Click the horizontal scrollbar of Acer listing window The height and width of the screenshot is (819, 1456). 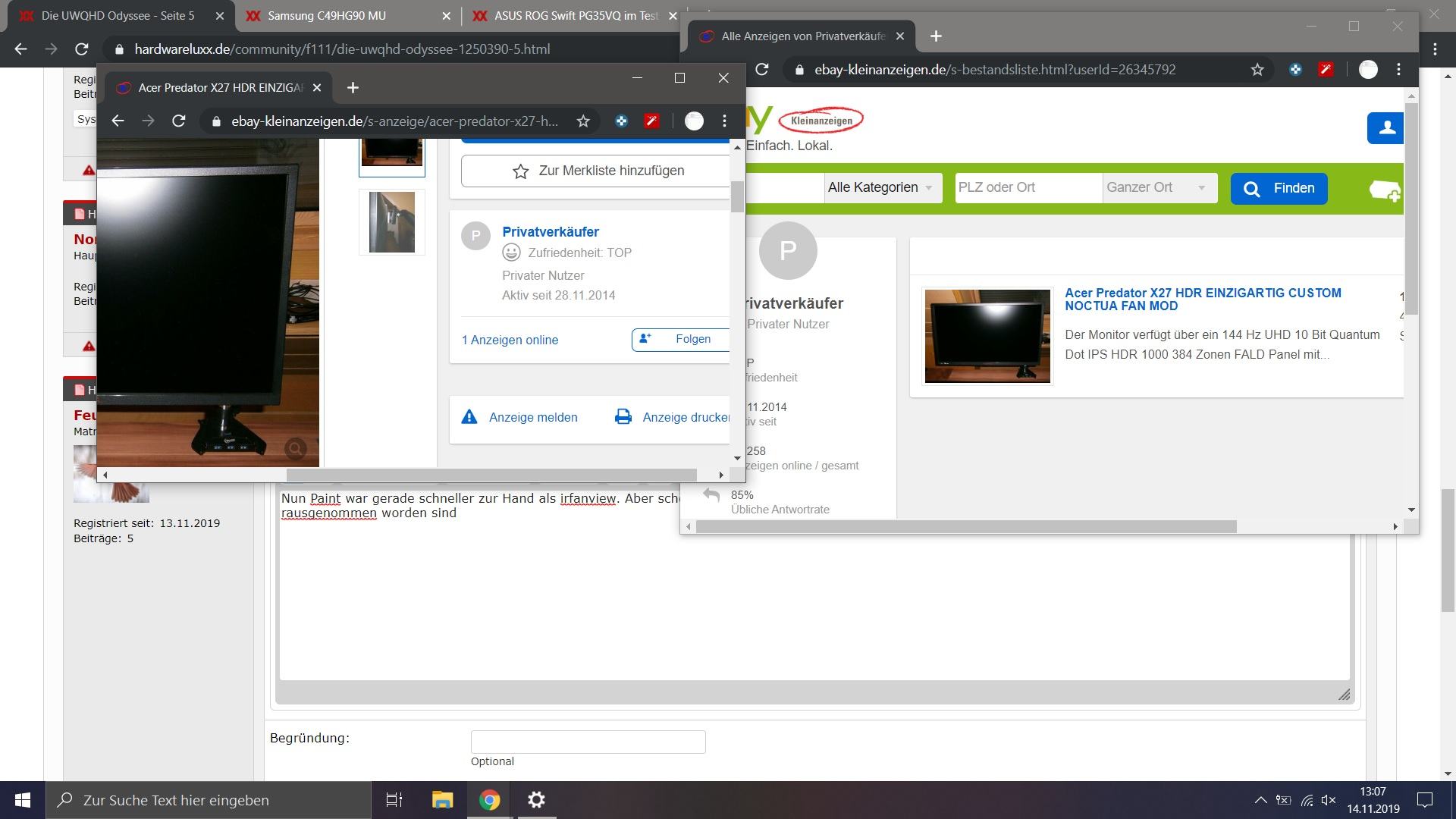tap(491, 475)
